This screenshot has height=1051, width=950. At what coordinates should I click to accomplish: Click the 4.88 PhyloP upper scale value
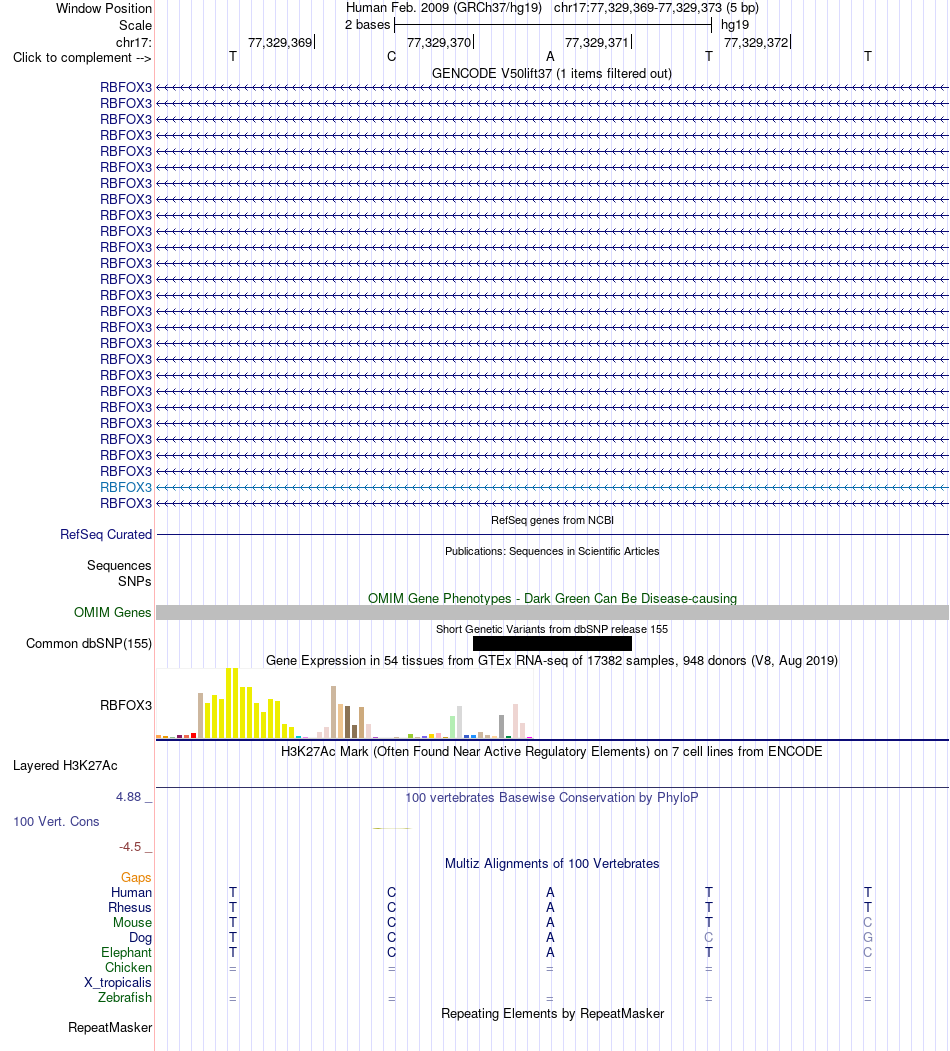[129, 797]
